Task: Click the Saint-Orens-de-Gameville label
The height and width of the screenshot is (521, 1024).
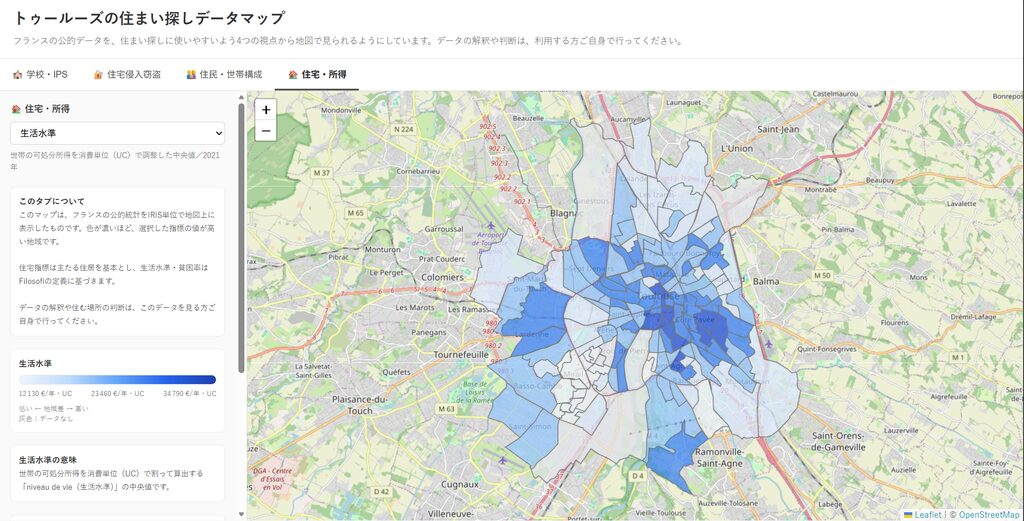Action: tap(838, 441)
